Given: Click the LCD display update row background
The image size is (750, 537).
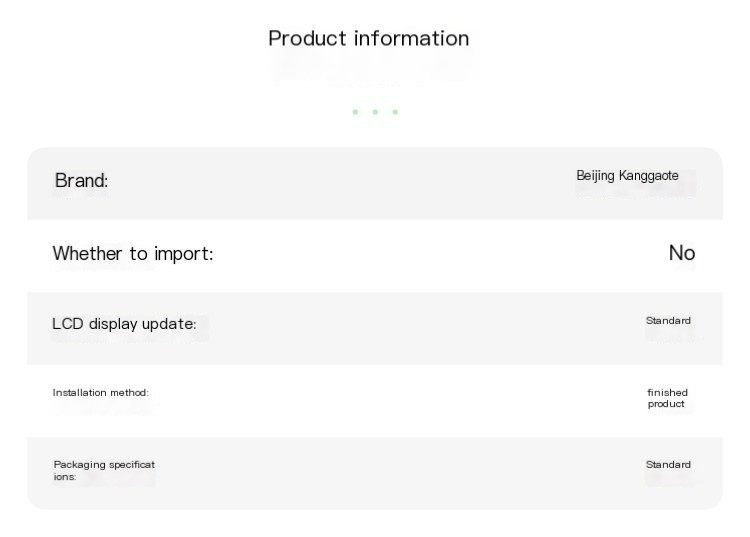Looking at the screenshot, I should tap(375, 329).
